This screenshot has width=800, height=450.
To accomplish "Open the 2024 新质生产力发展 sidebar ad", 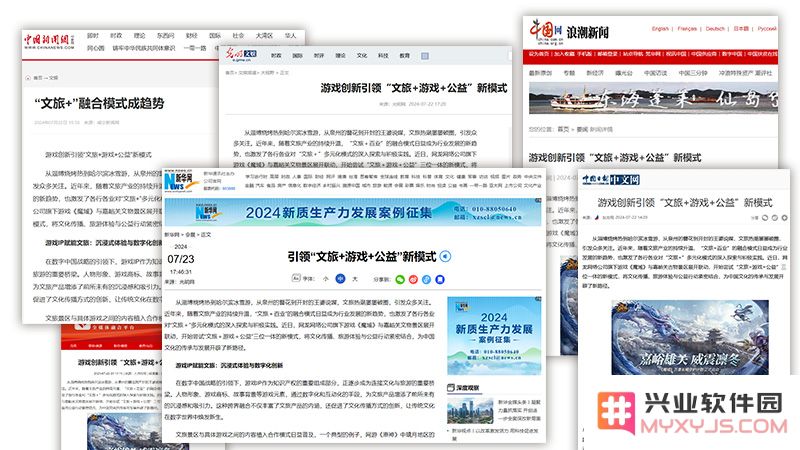I will point(494,336).
